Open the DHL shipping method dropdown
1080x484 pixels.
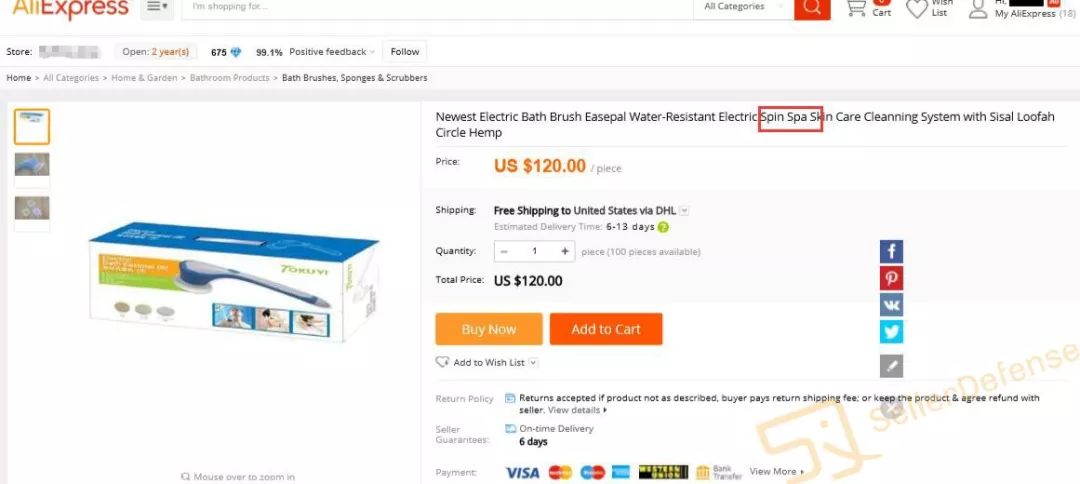coord(685,211)
